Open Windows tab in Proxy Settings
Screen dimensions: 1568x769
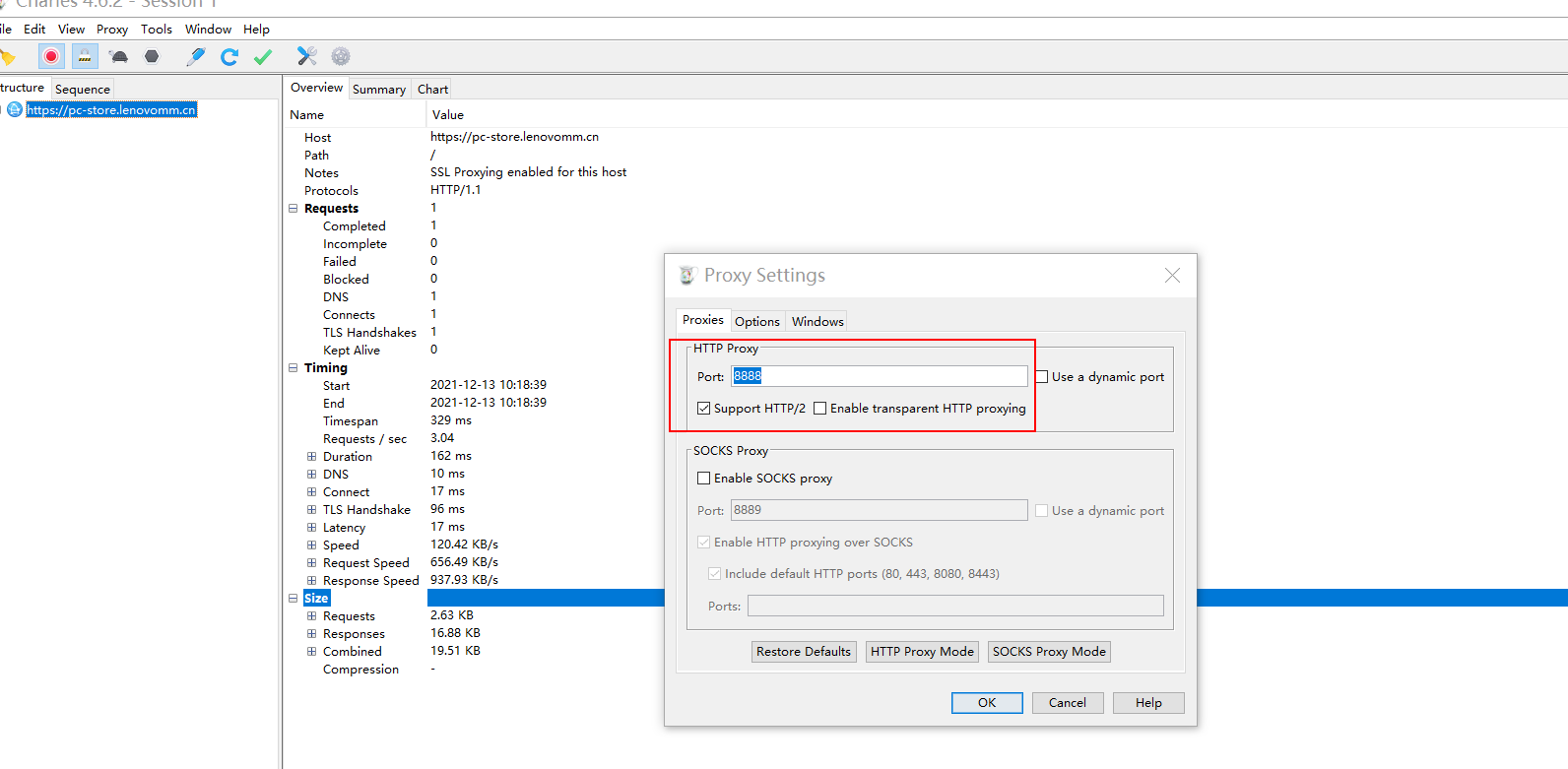click(x=817, y=321)
